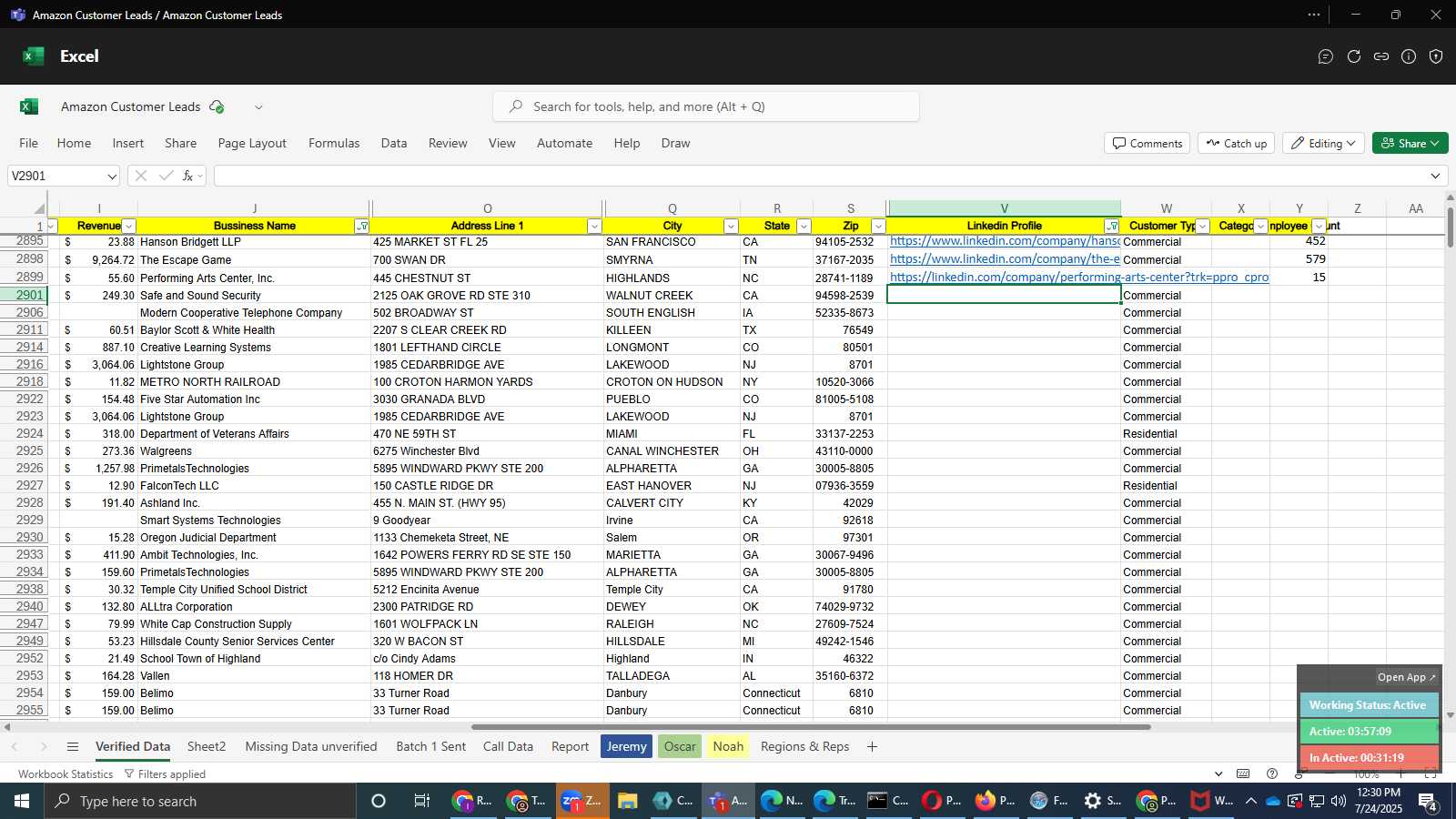Open the Insert ribbon tab
Image resolution: width=1456 pixels, height=819 pixels.
tap(127, 143)
